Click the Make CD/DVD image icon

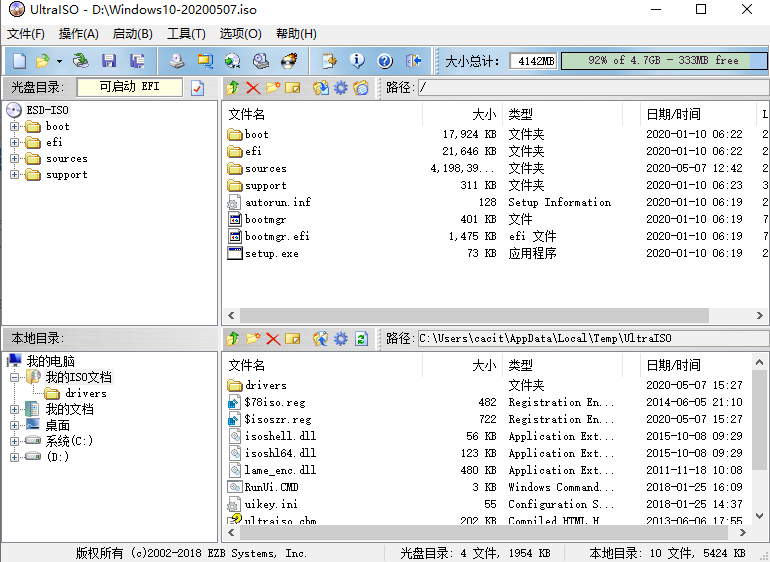[x=177, y=61]
